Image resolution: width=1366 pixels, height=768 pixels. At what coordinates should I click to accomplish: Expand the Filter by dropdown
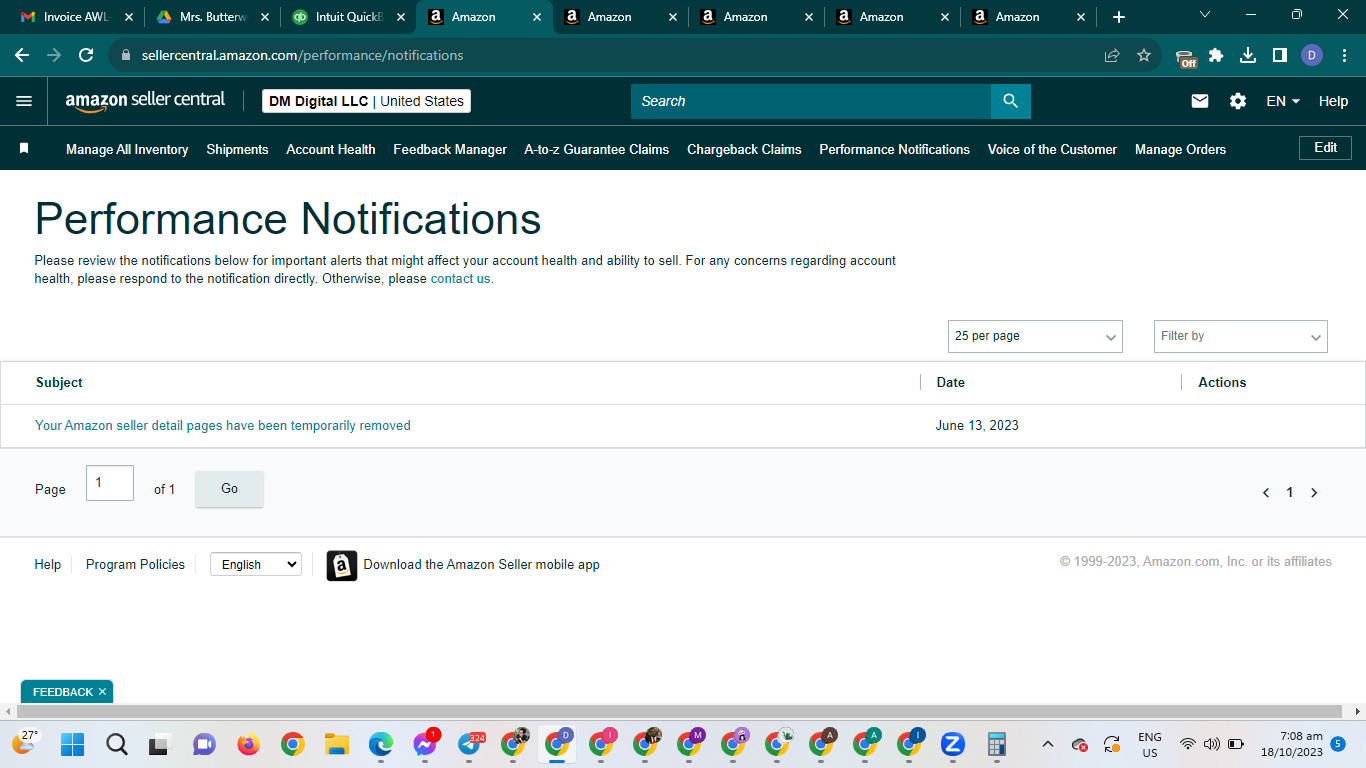pos(1240,336)
